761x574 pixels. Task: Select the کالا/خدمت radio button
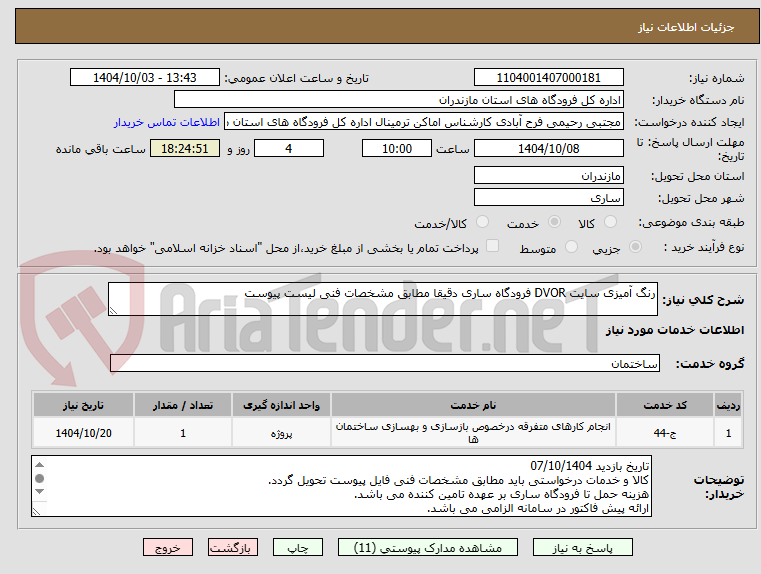(482, 222)
